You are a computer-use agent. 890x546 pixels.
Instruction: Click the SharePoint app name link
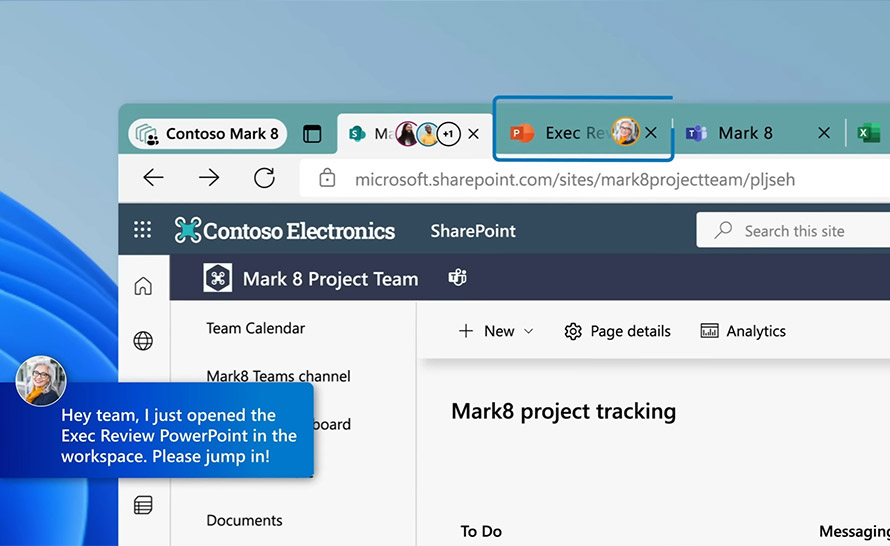pos(473,230)
